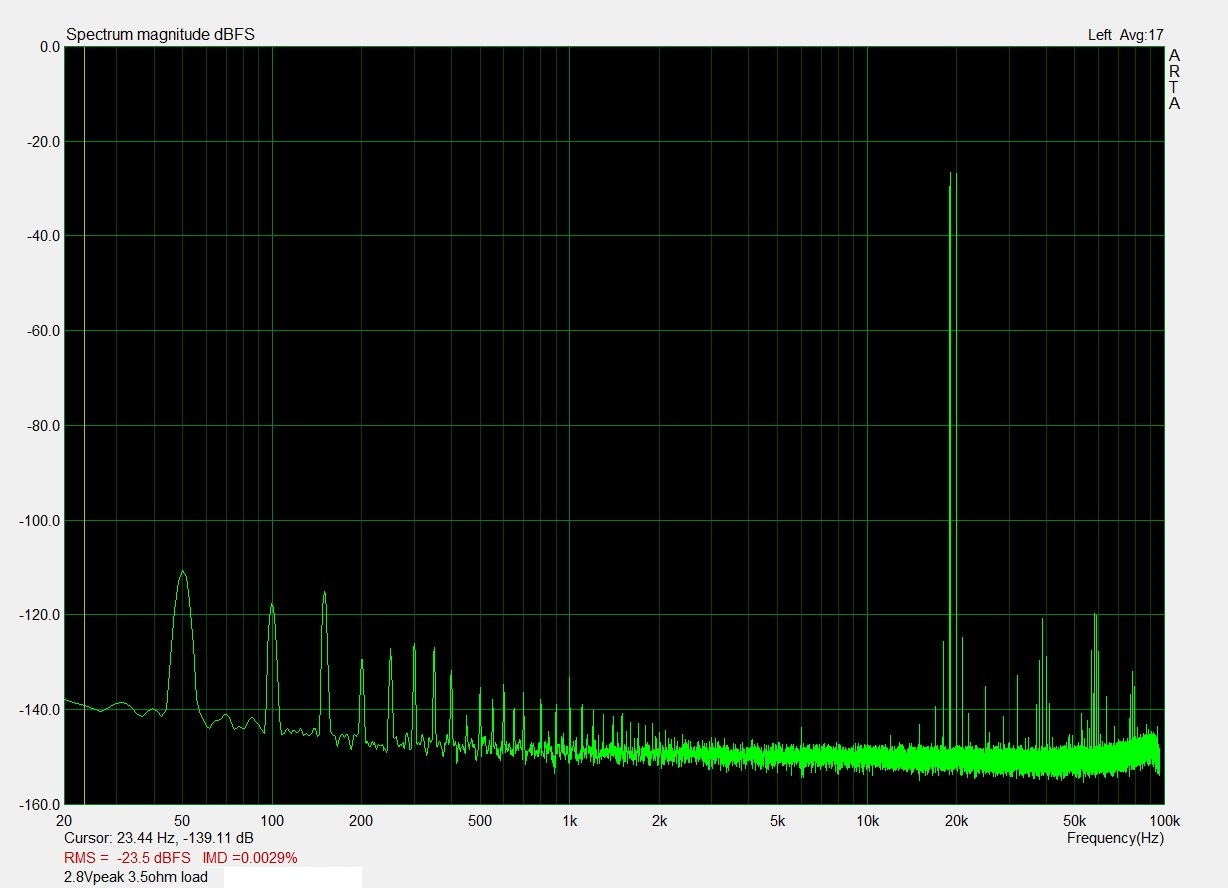Screen dimensions: 1228x888
Task: Click the 2k frequency axis label
Action: pyautogui.click(x=659, y=821)
